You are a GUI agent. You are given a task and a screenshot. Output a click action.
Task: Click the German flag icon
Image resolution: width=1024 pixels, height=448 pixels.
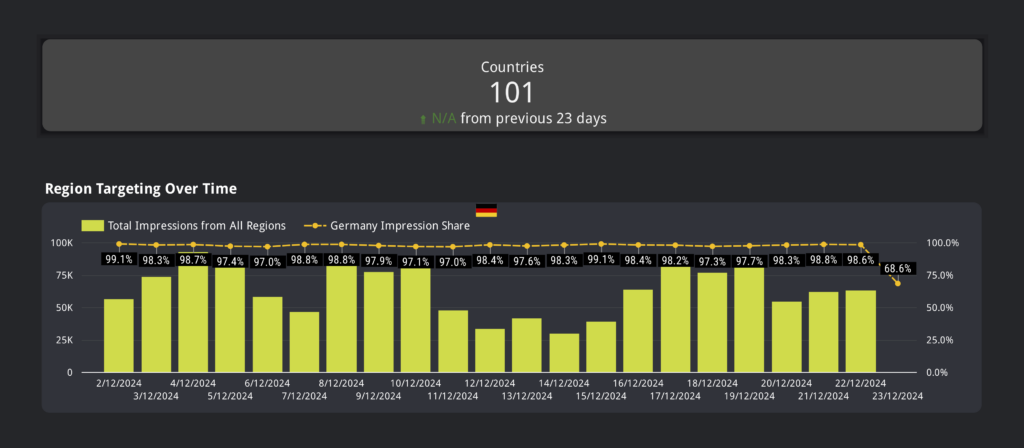pos(486,210)
